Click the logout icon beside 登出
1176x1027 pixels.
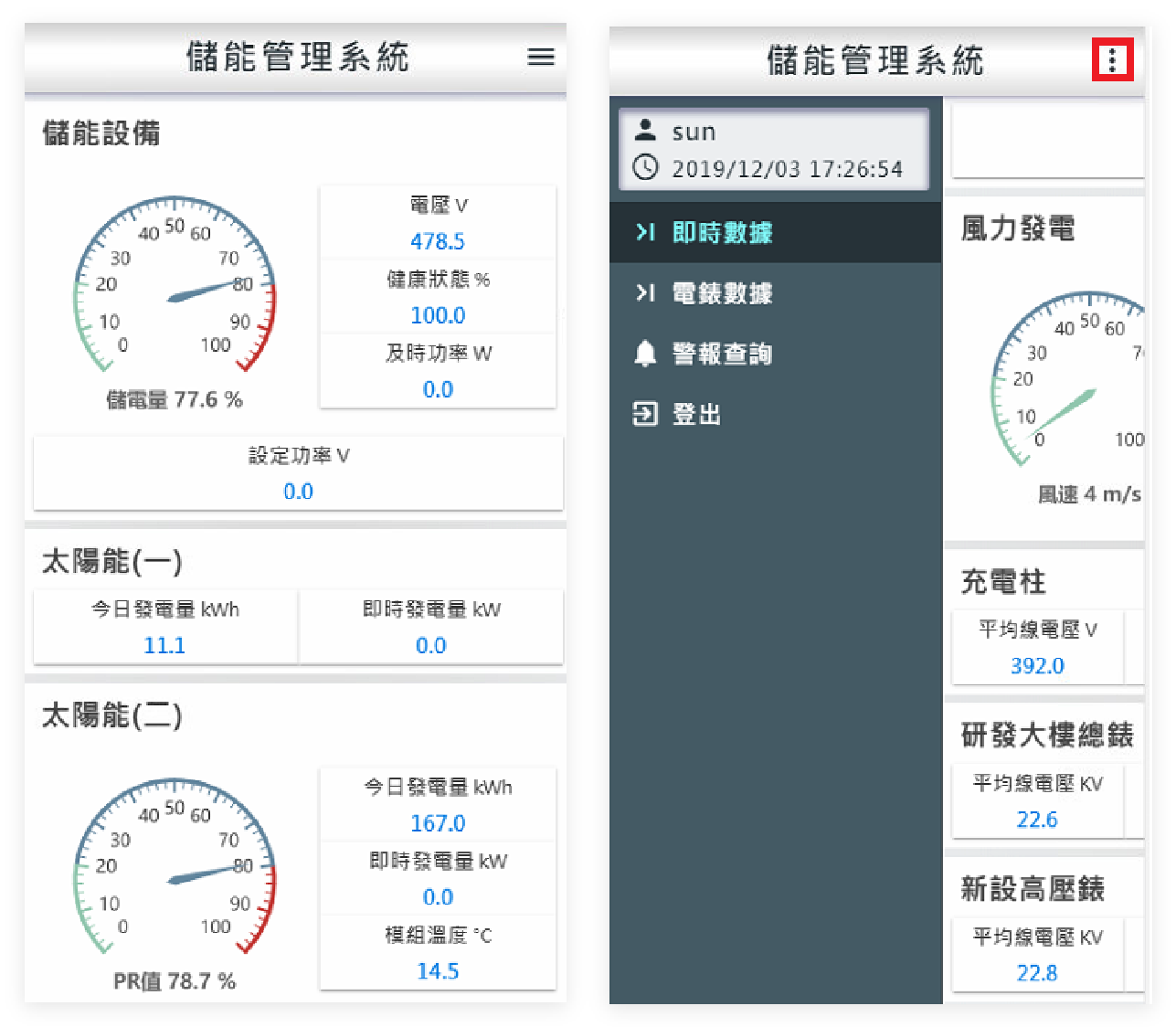[x=645, y=414]
